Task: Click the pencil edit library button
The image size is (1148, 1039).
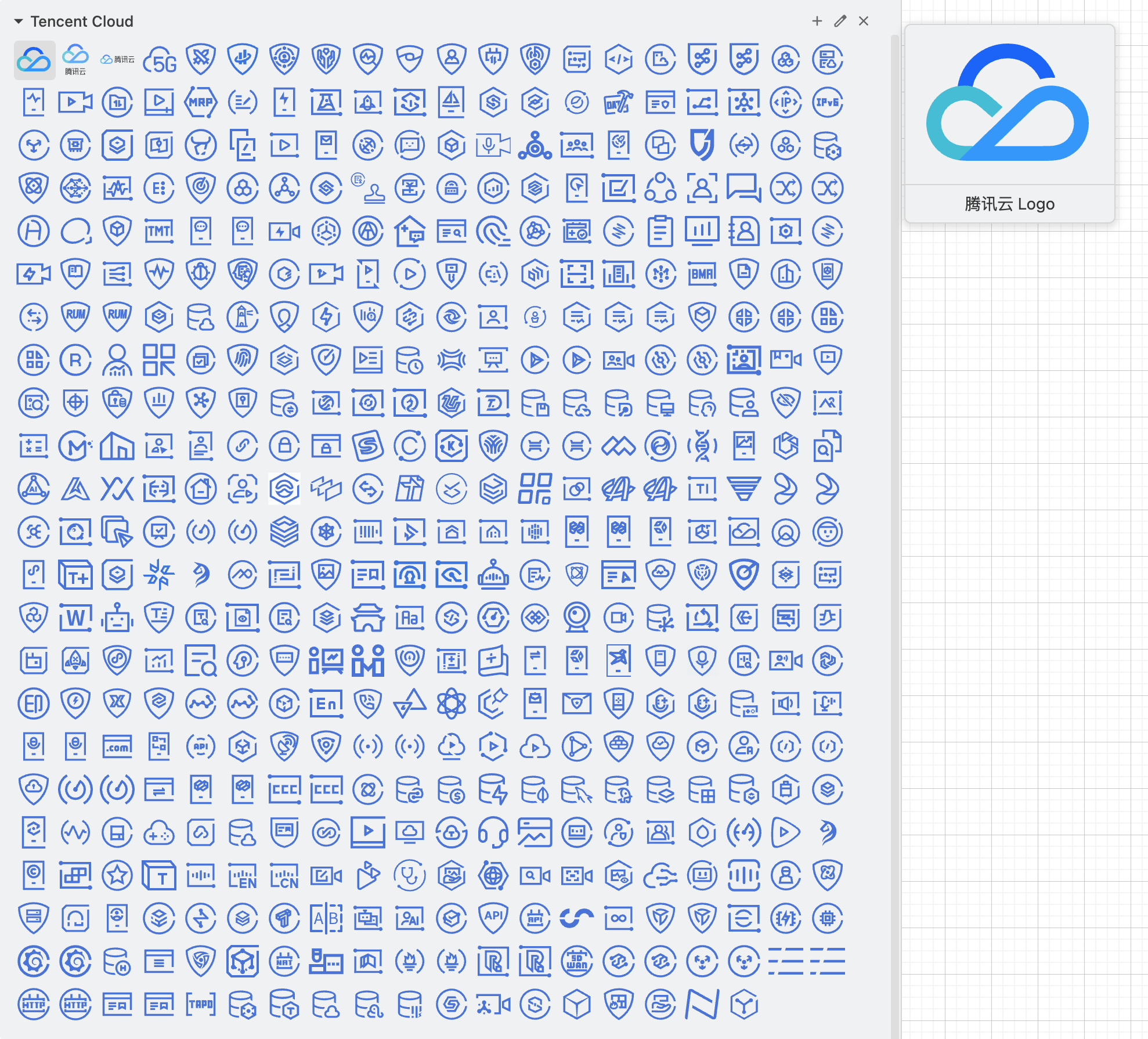Action: pyautogui.click(x=840, y=21)
